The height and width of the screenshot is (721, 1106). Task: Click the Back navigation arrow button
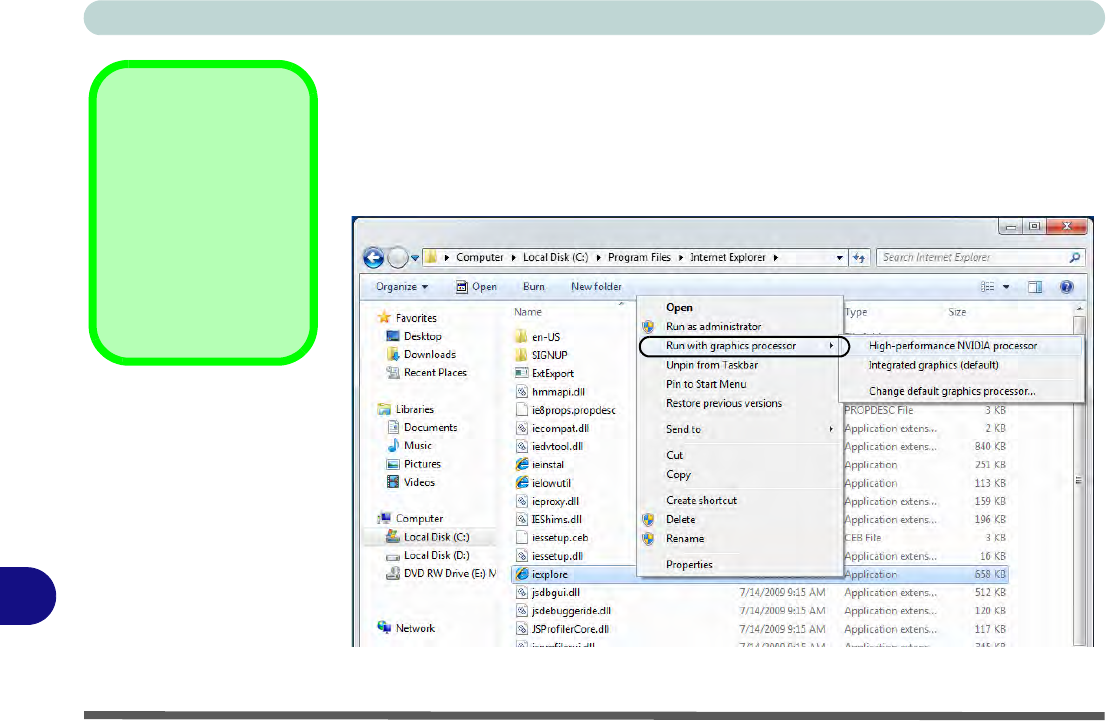click(373, 257)
